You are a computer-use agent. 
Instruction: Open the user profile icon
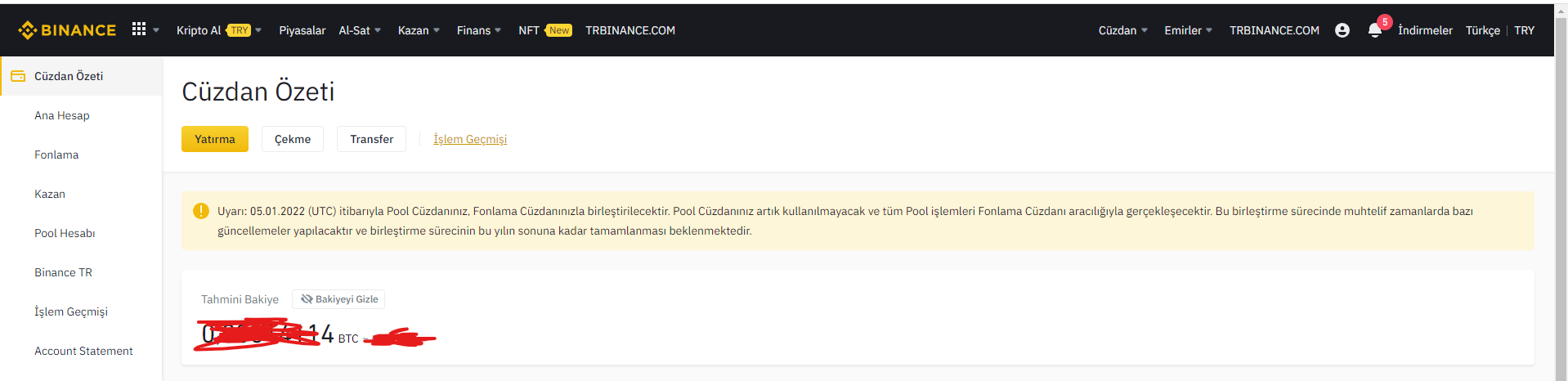[x=1342, y=30]
